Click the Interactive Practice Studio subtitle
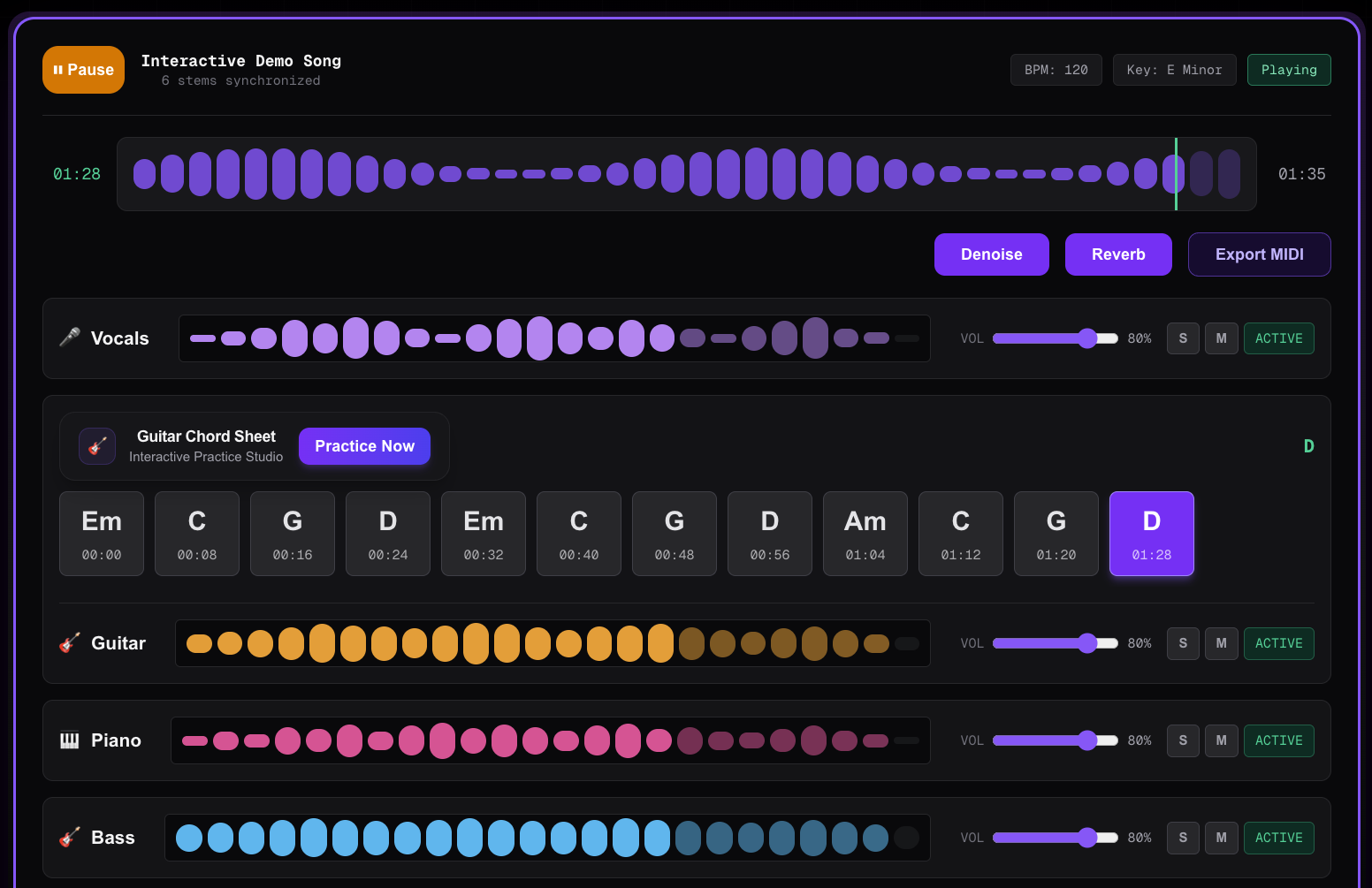The image size is (1372, 888). point(206,457)
